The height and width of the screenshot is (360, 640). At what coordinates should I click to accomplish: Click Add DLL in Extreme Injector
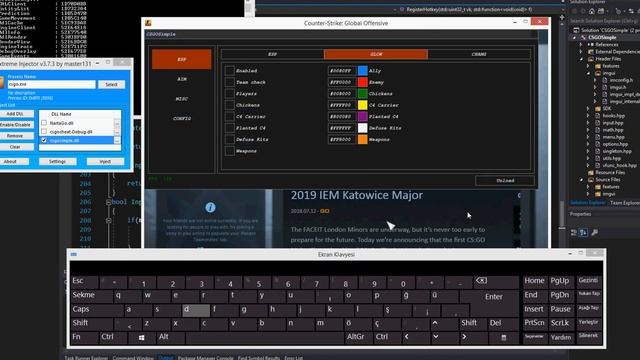point(15,114)
